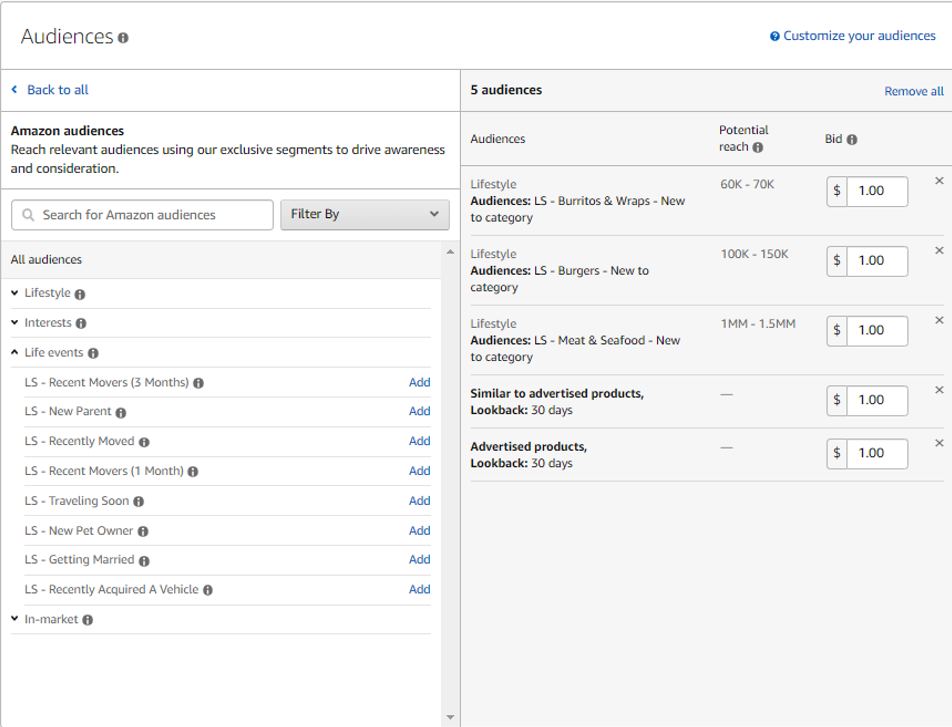Expand the In-market category
The image size is (952, 727).
tap(15, 618)
